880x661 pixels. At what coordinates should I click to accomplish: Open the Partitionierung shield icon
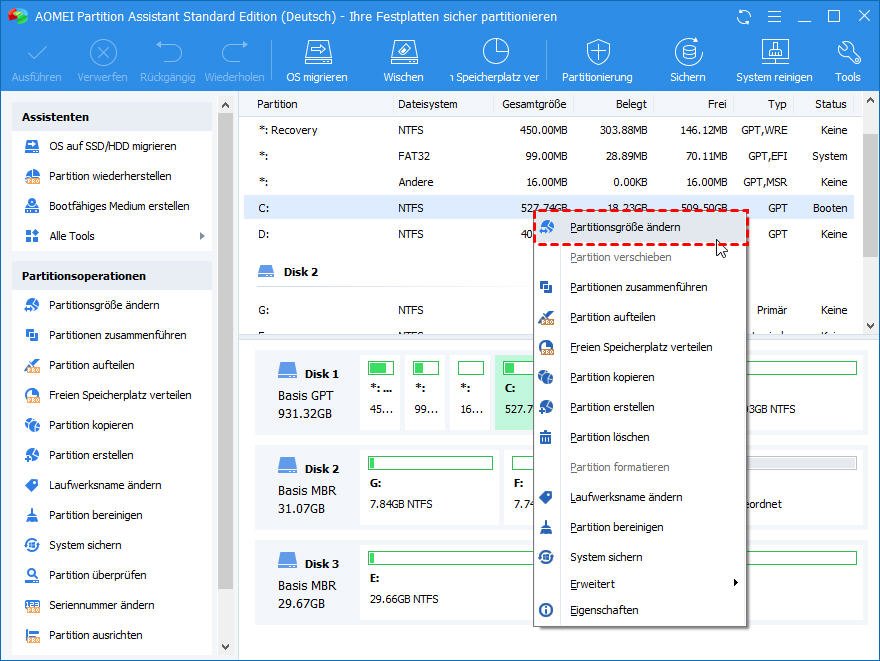[x=598, y=52]
